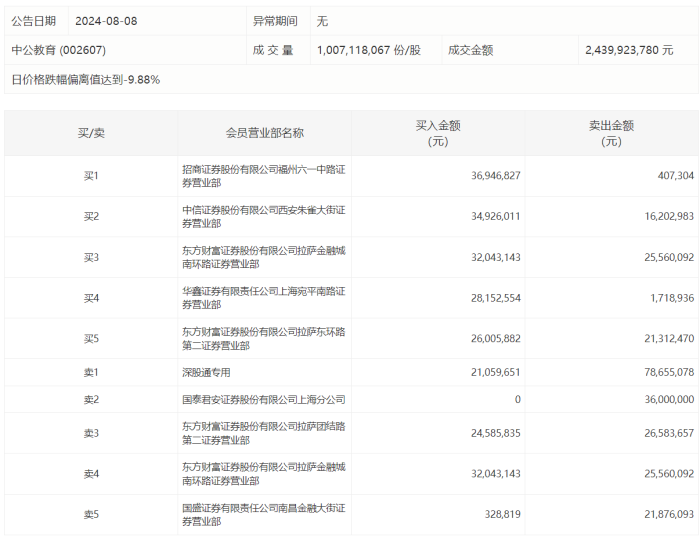This screenshot has width=700, height=537.
Task: Click the 会员营业部名称 column header
Action: 264,133
